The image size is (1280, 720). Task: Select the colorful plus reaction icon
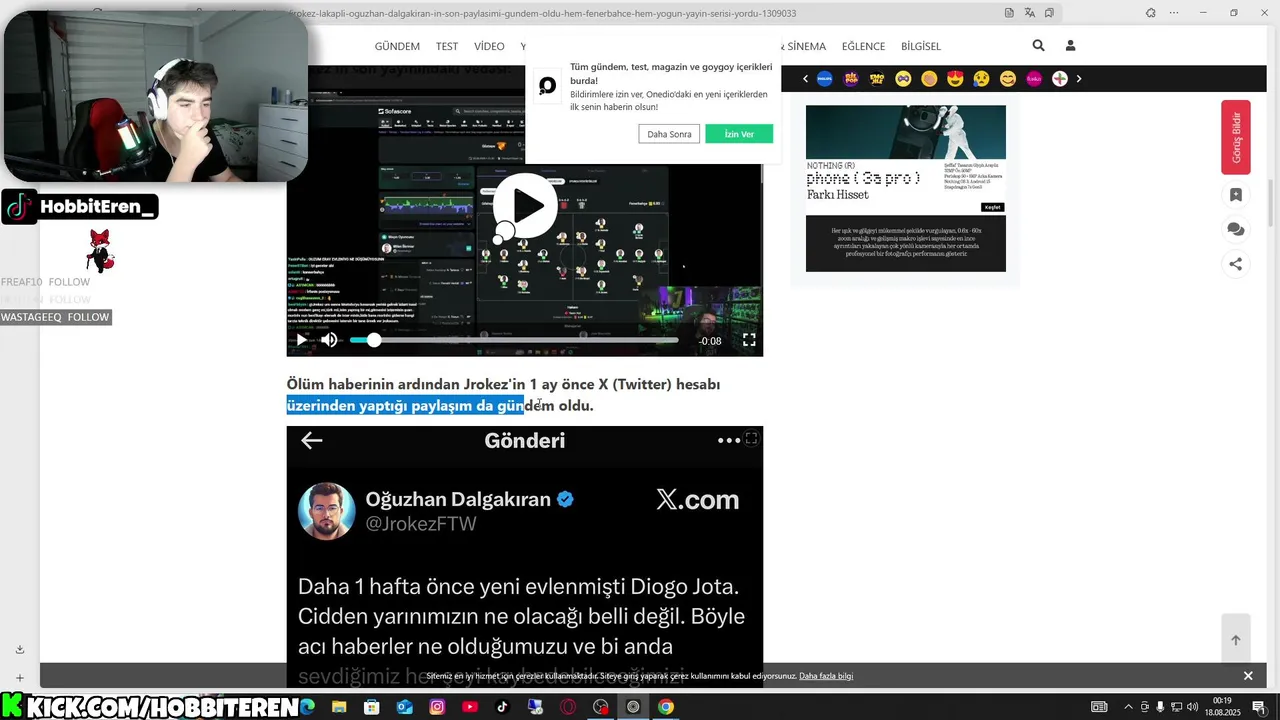click(1060, 79)
